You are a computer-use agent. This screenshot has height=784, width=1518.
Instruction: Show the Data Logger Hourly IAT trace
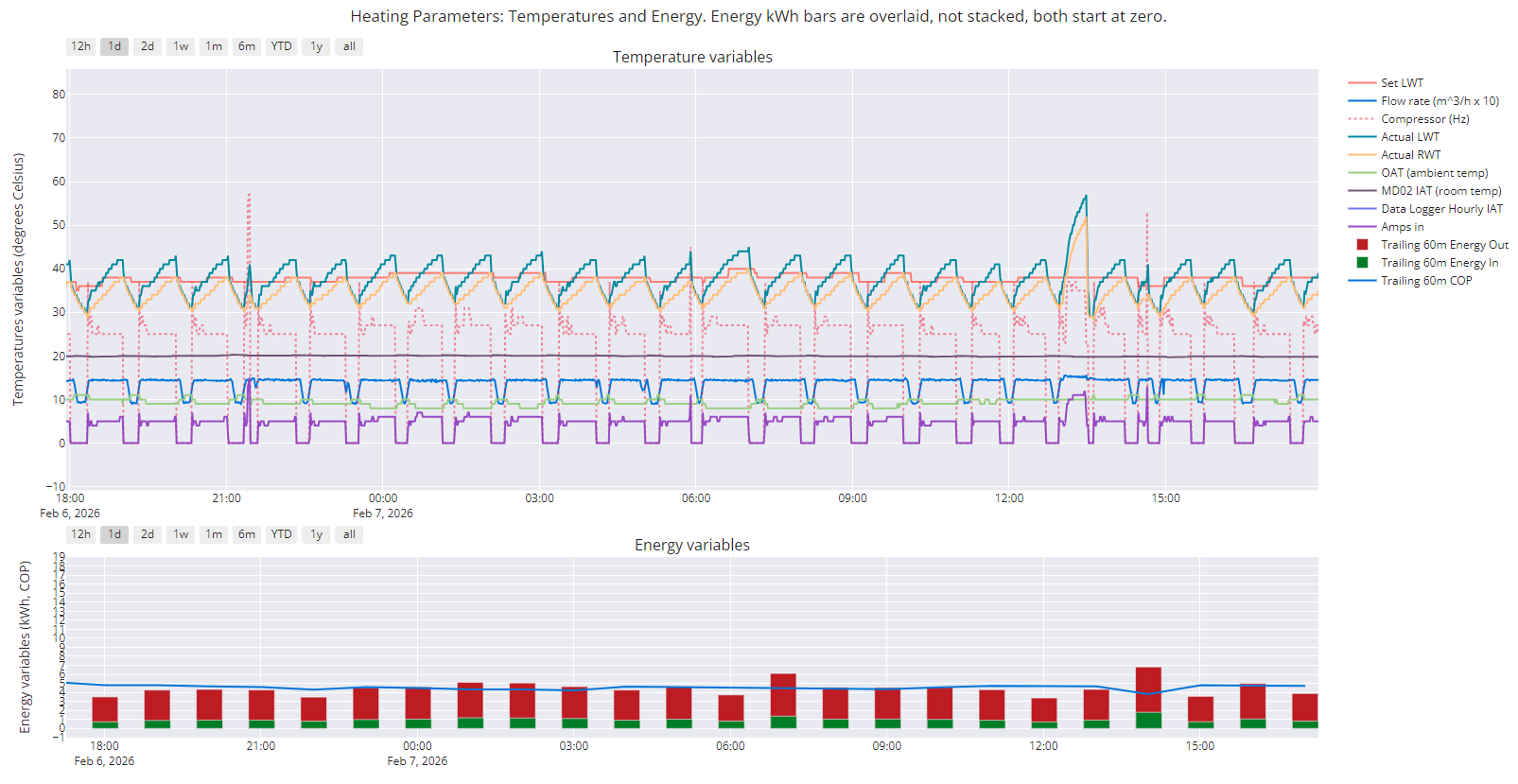1440,209
